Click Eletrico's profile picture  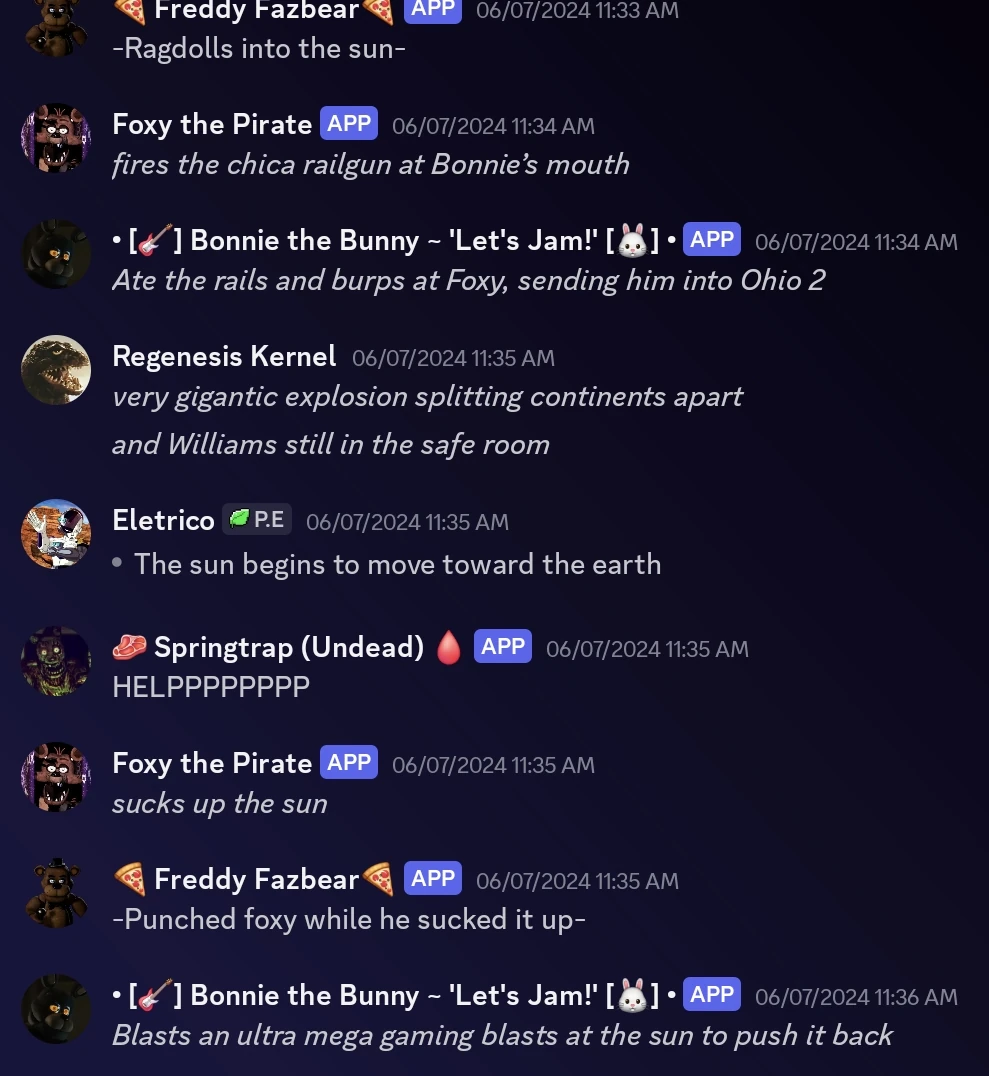56,534
